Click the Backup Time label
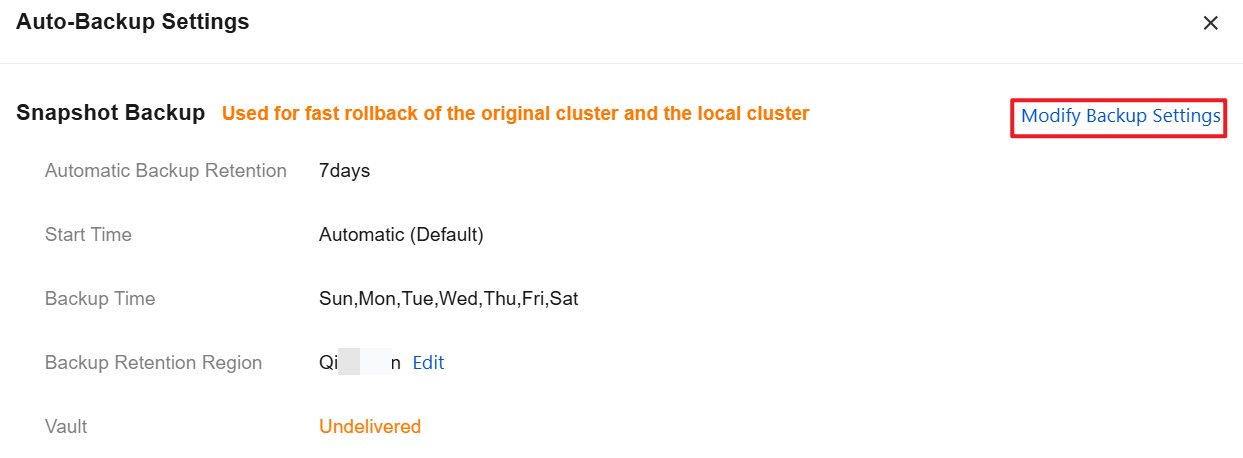This screenshot has height=458, width=1243. 100,299
